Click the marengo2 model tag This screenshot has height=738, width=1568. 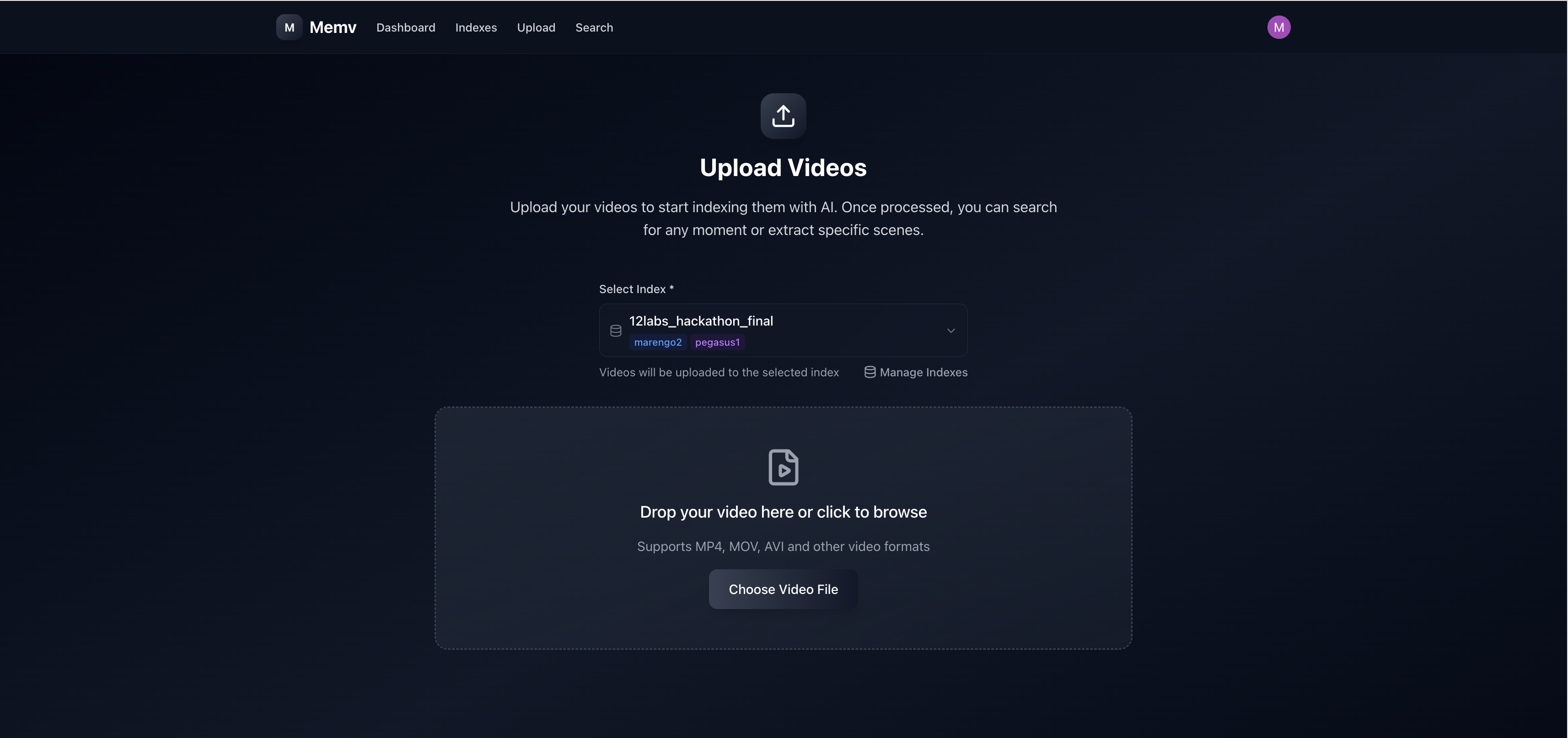click(x=657, y=342)
